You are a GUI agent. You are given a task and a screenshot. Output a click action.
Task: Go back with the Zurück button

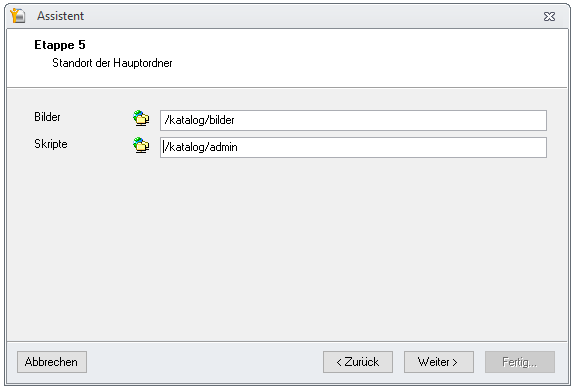click(x=358, y=362)
